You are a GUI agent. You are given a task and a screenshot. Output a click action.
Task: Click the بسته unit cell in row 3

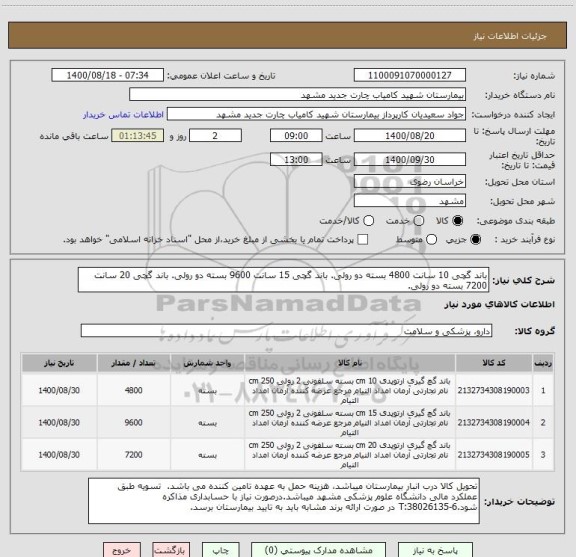(x=208, y=455)
